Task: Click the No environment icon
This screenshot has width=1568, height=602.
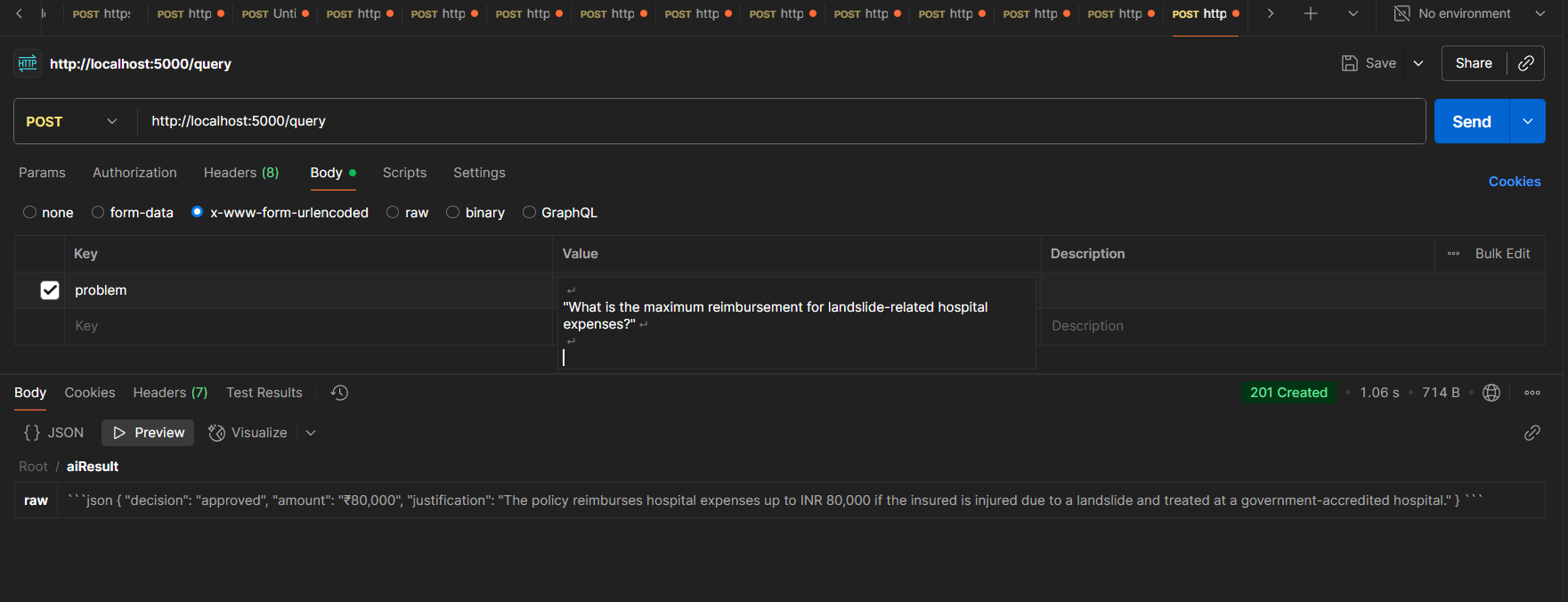Action: [1401, 13]
